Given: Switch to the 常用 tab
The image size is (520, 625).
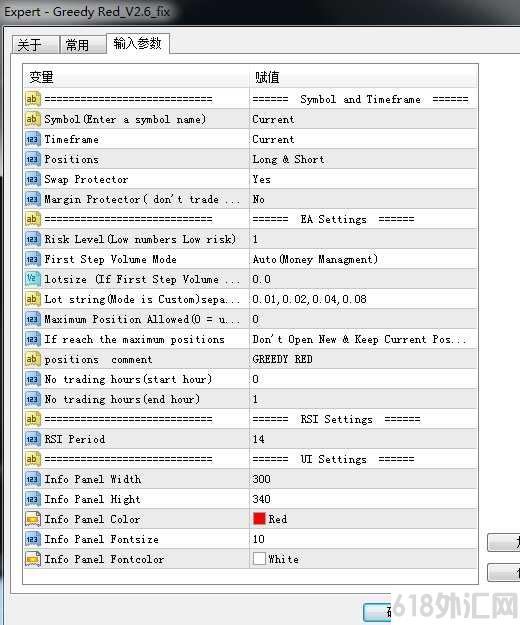Looking at the screenshot, I should click(x=82, y=45).
